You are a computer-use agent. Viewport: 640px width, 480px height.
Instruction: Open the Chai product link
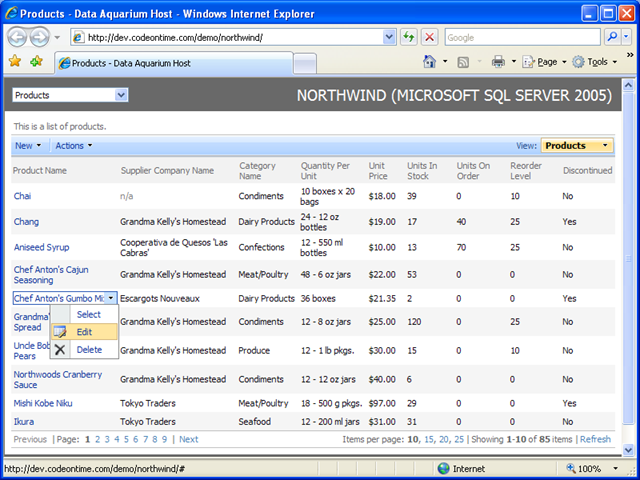pos(22,196)
